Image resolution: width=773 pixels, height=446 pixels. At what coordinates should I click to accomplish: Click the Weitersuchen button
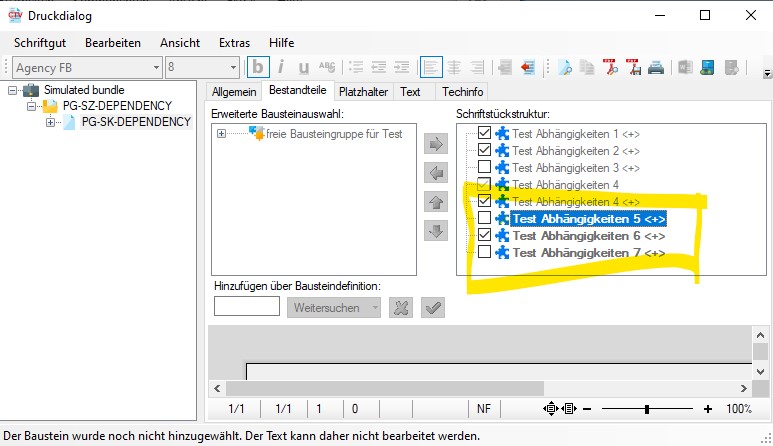click(334, 308)
